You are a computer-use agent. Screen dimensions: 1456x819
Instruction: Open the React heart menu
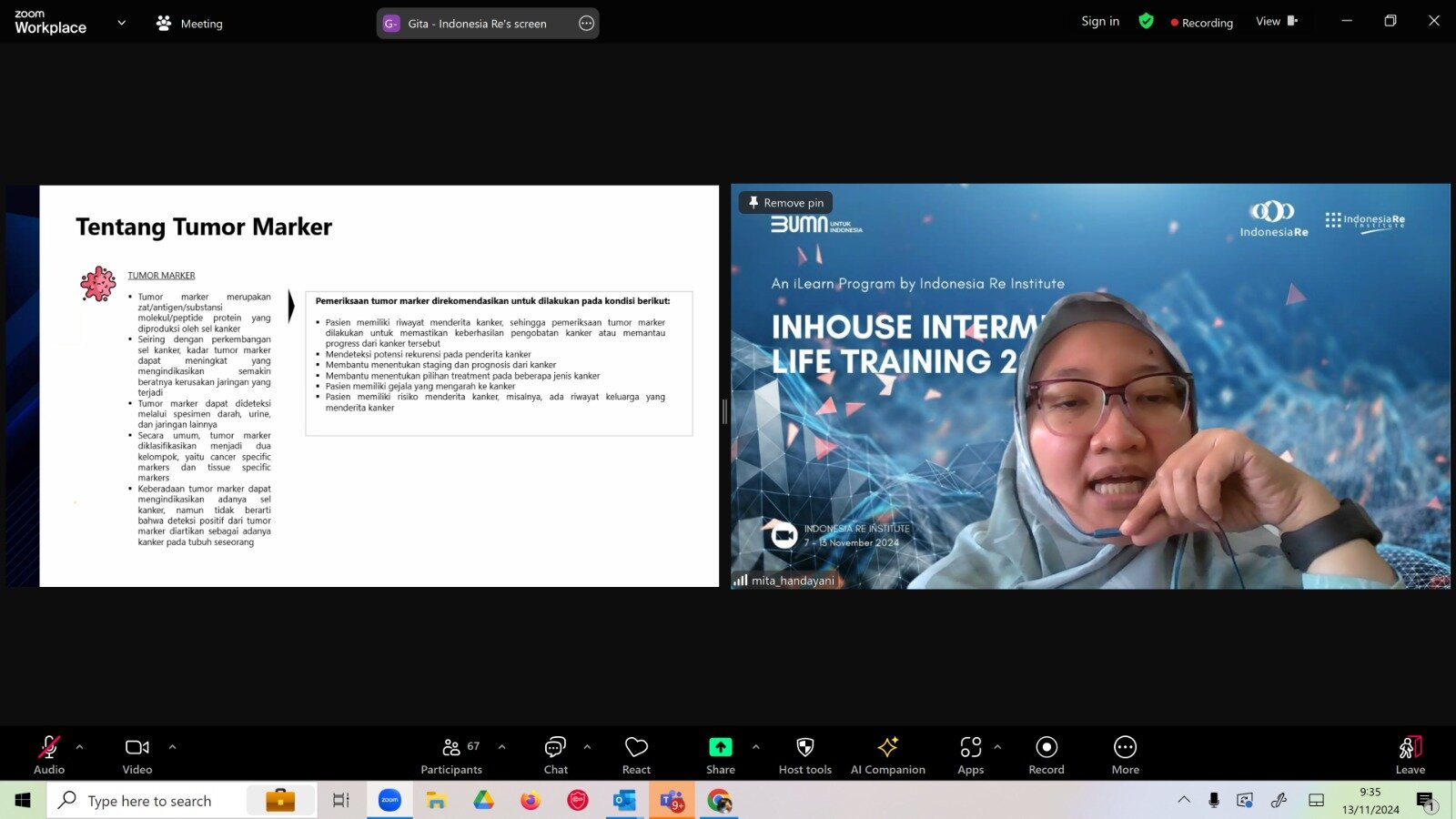[x=636, y=755]
